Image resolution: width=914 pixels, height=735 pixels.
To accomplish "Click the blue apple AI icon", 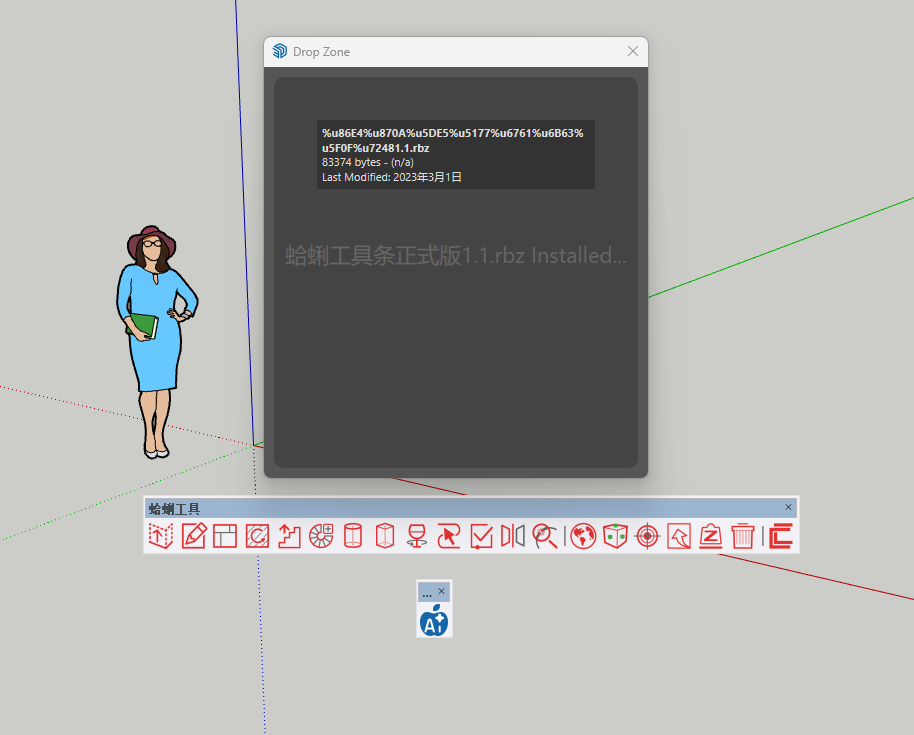I will click(x=434, y=620).
